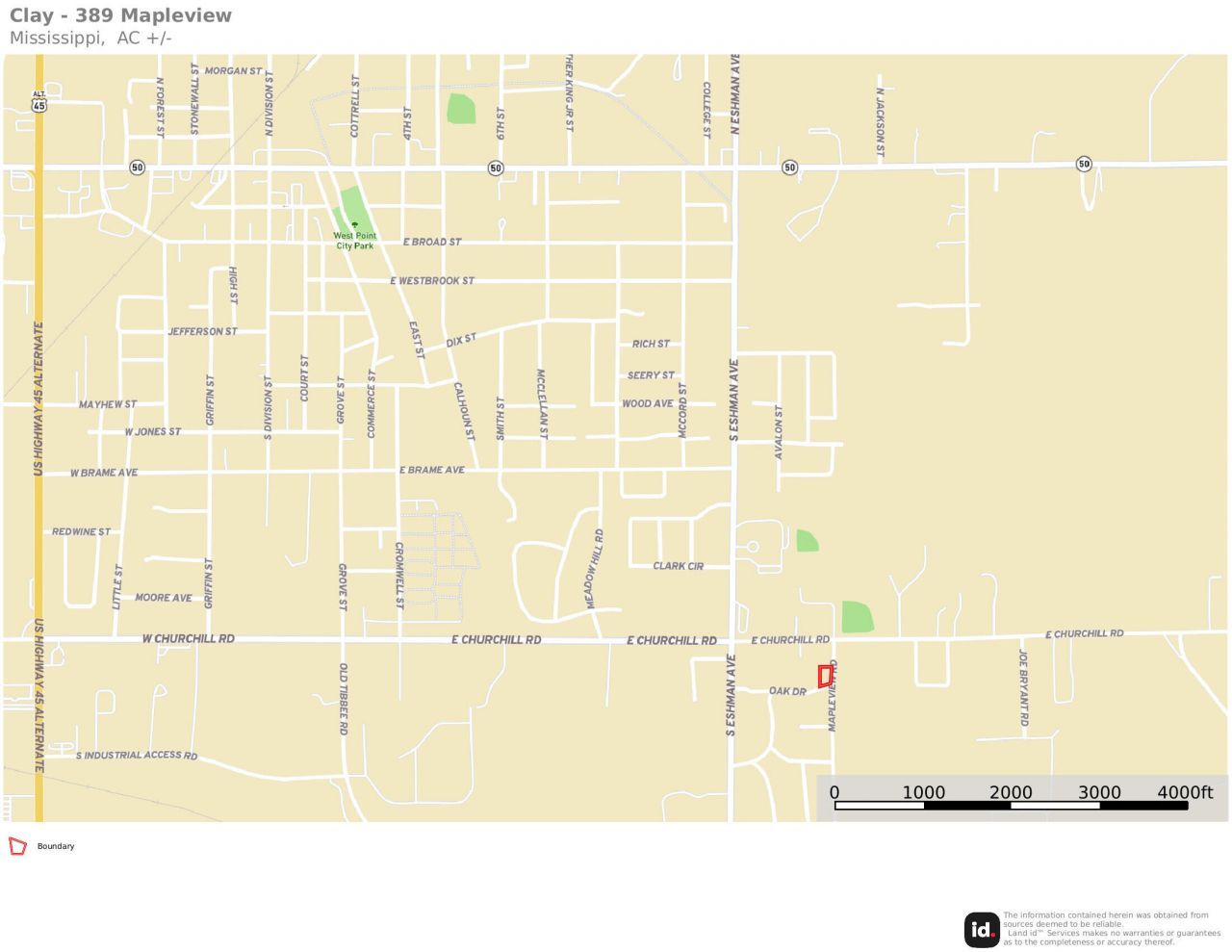This screenshot has width=1232, height=952.
Task: Click the "Mississippi, AC +/-" subtitle
Action: click(x=90, y=39)
